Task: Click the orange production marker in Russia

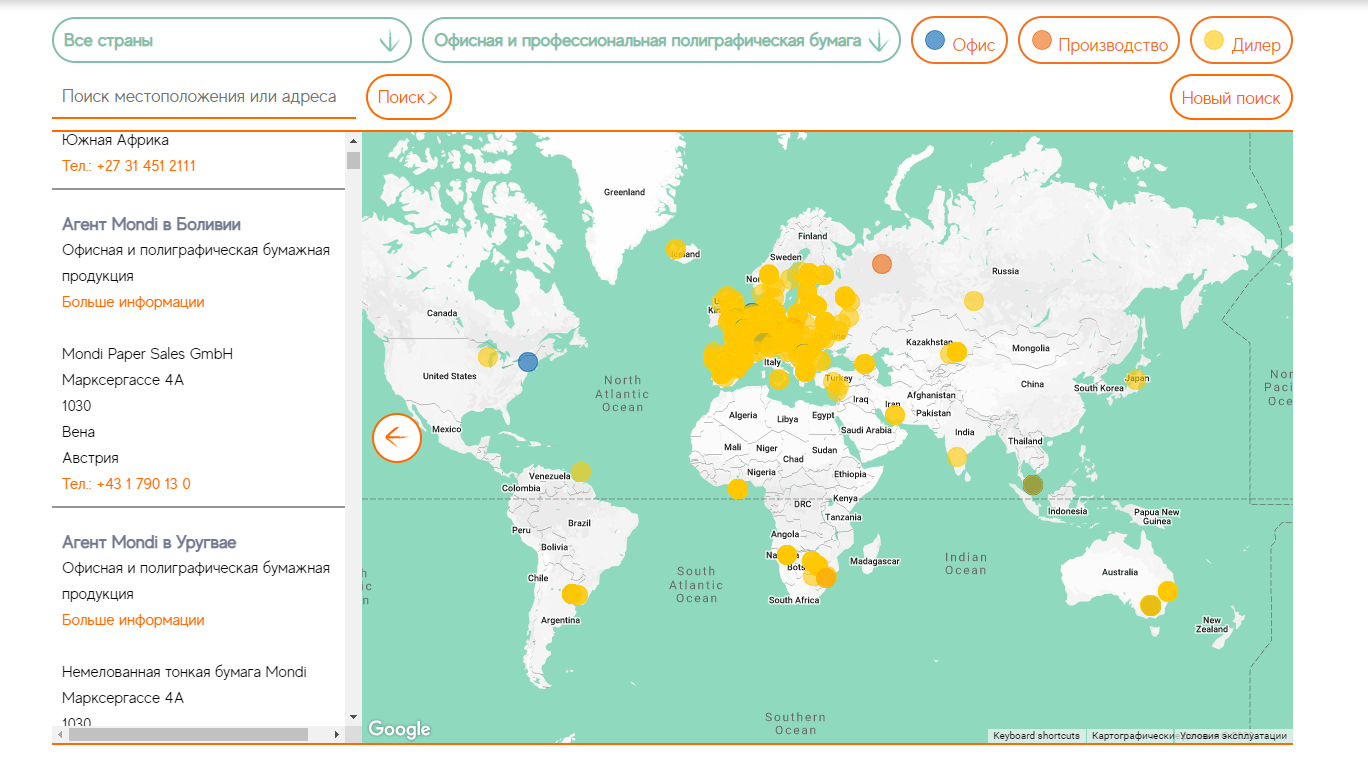Action: click(x=881, y=264)
